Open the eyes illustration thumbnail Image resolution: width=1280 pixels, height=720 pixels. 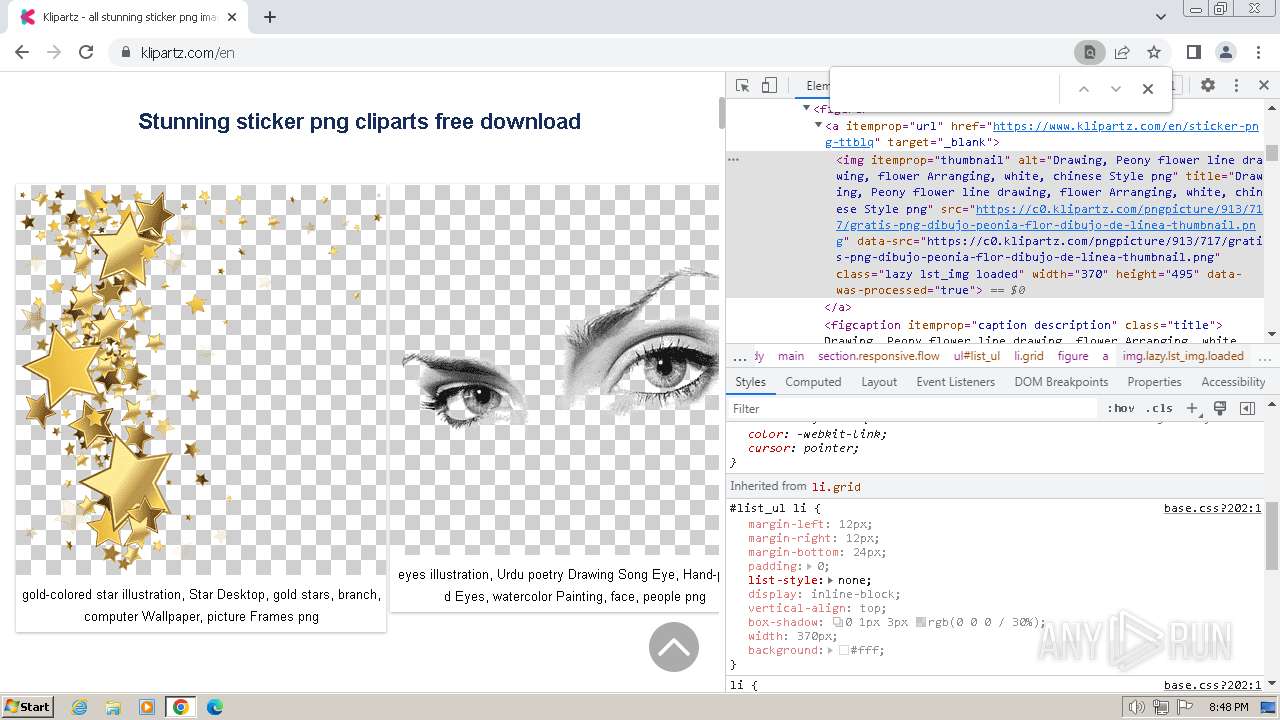(x=554, y=370)
